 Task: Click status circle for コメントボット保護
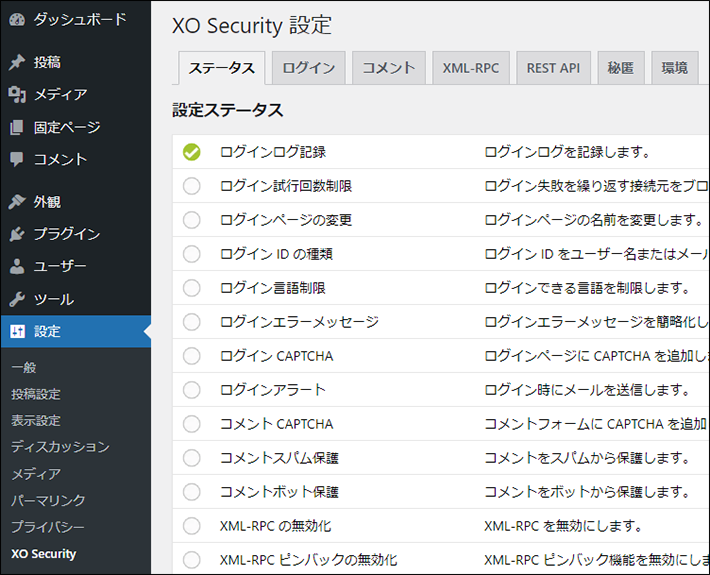point(192,492)
